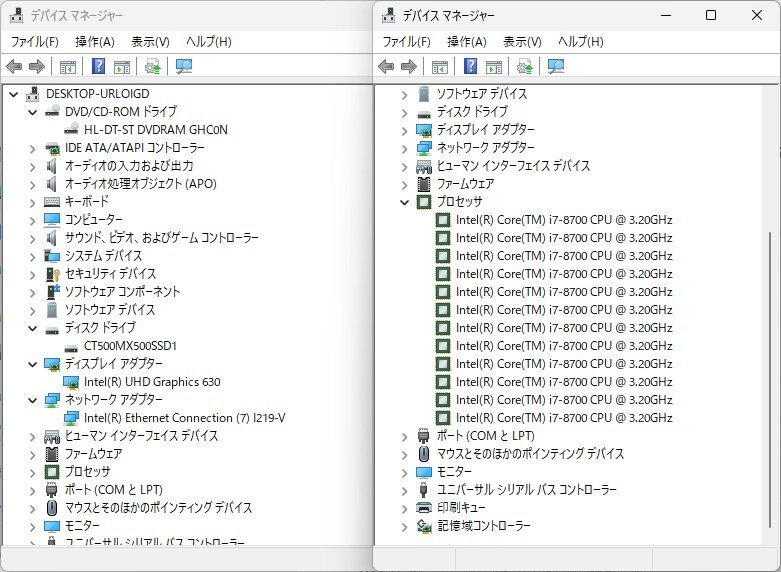Select オーディオ処理オブジェクト (APO) row
Image resolution: width=781 pixels, height=572 pixels.
140,184
